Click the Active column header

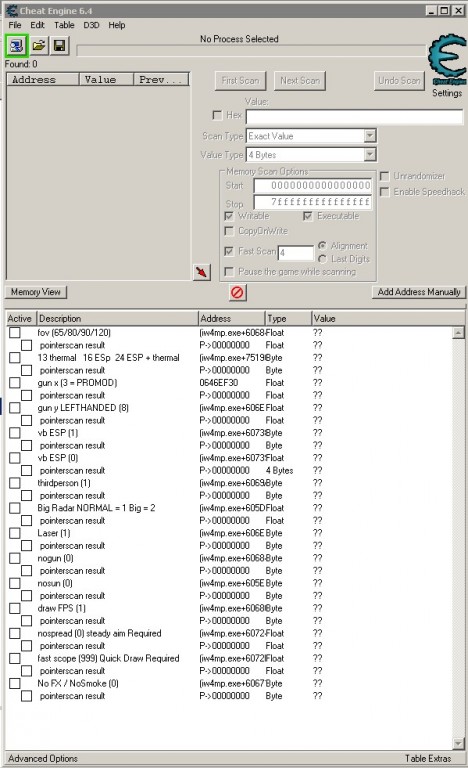[22, 318]
